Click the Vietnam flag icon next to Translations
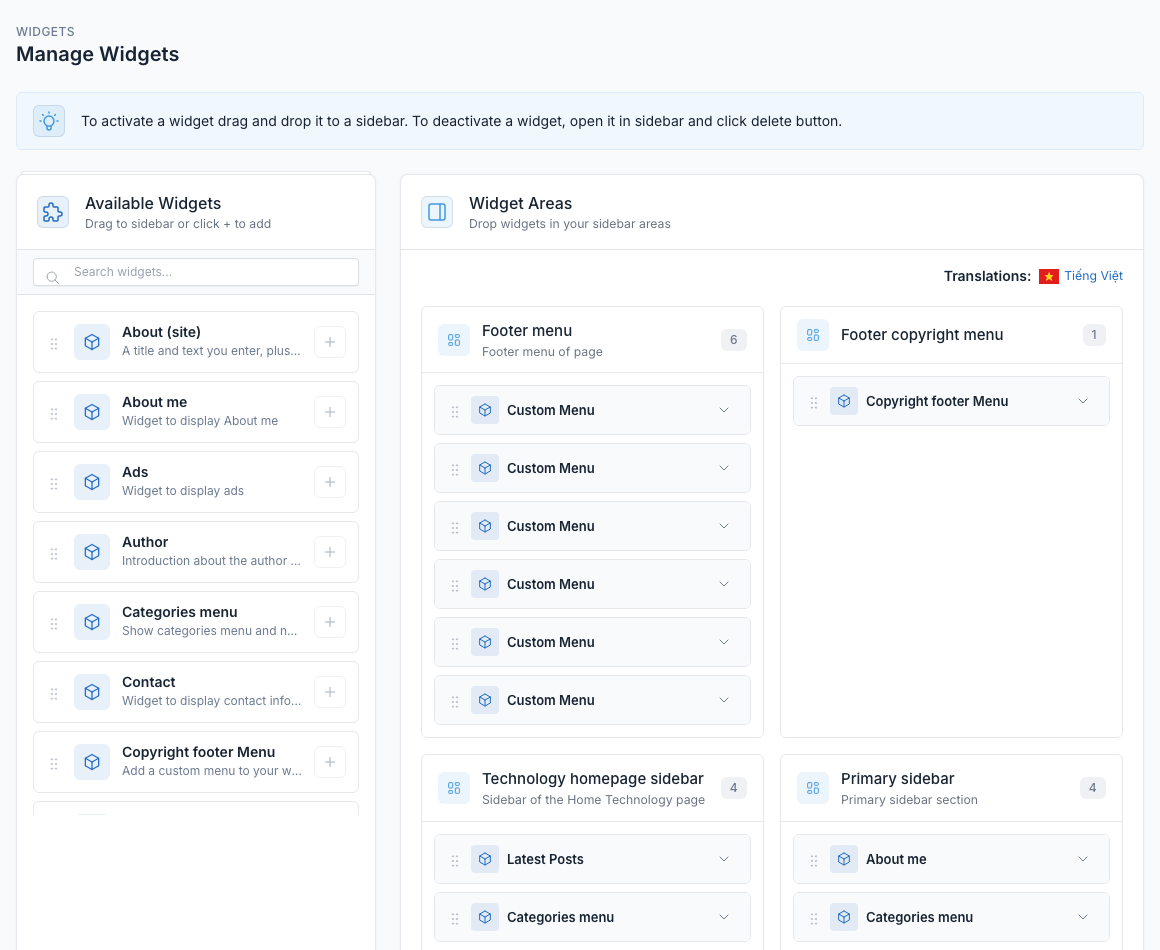The image size is (1160, 950). click(1048, 276)
